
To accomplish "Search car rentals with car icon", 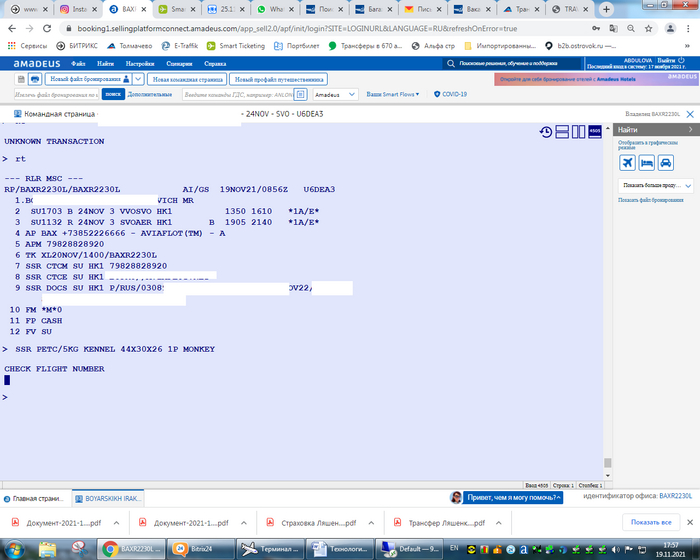I will click(665, 163).
